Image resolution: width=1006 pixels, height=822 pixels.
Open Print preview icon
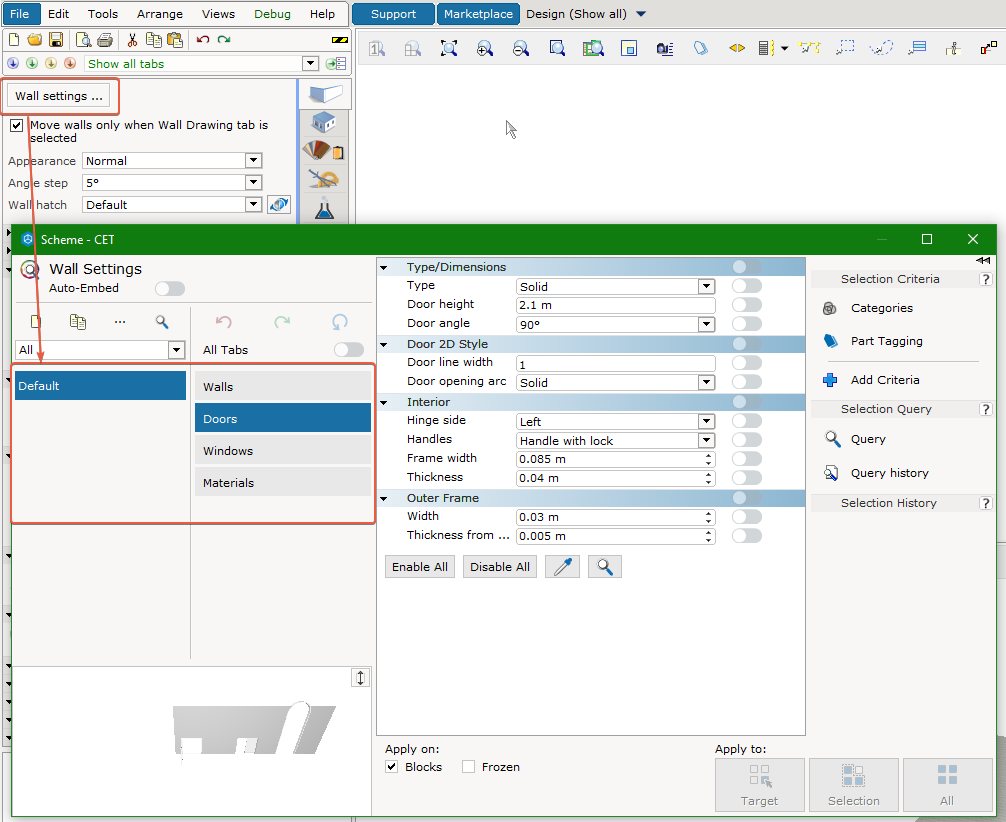[x=83, y=40]
